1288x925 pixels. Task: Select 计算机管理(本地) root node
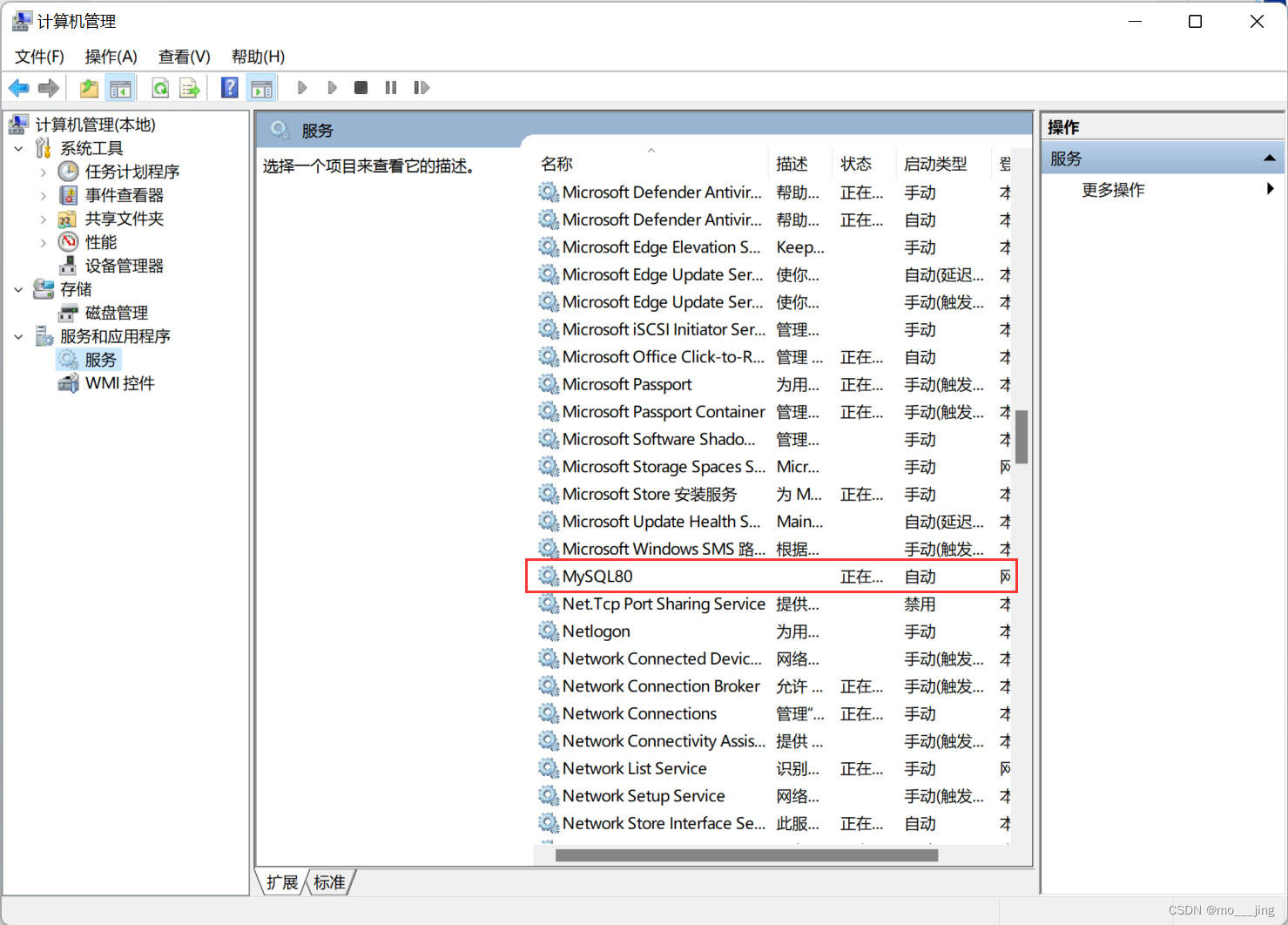tap(95, 125)
